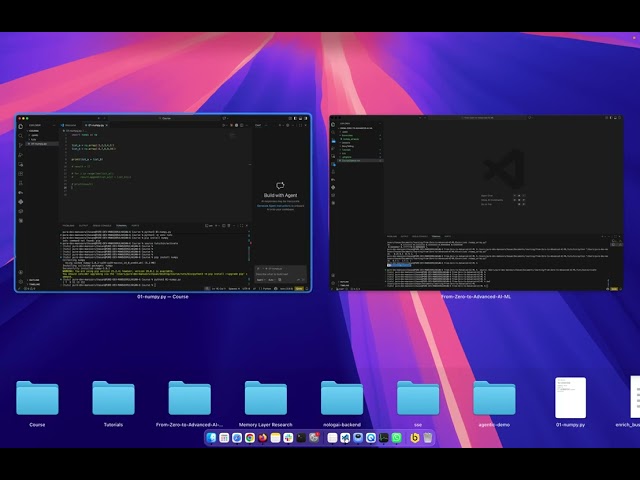Screen dimensions: 640x480
Task: Launch Google Chrome from the Dock
Action: tap(250, 438)
